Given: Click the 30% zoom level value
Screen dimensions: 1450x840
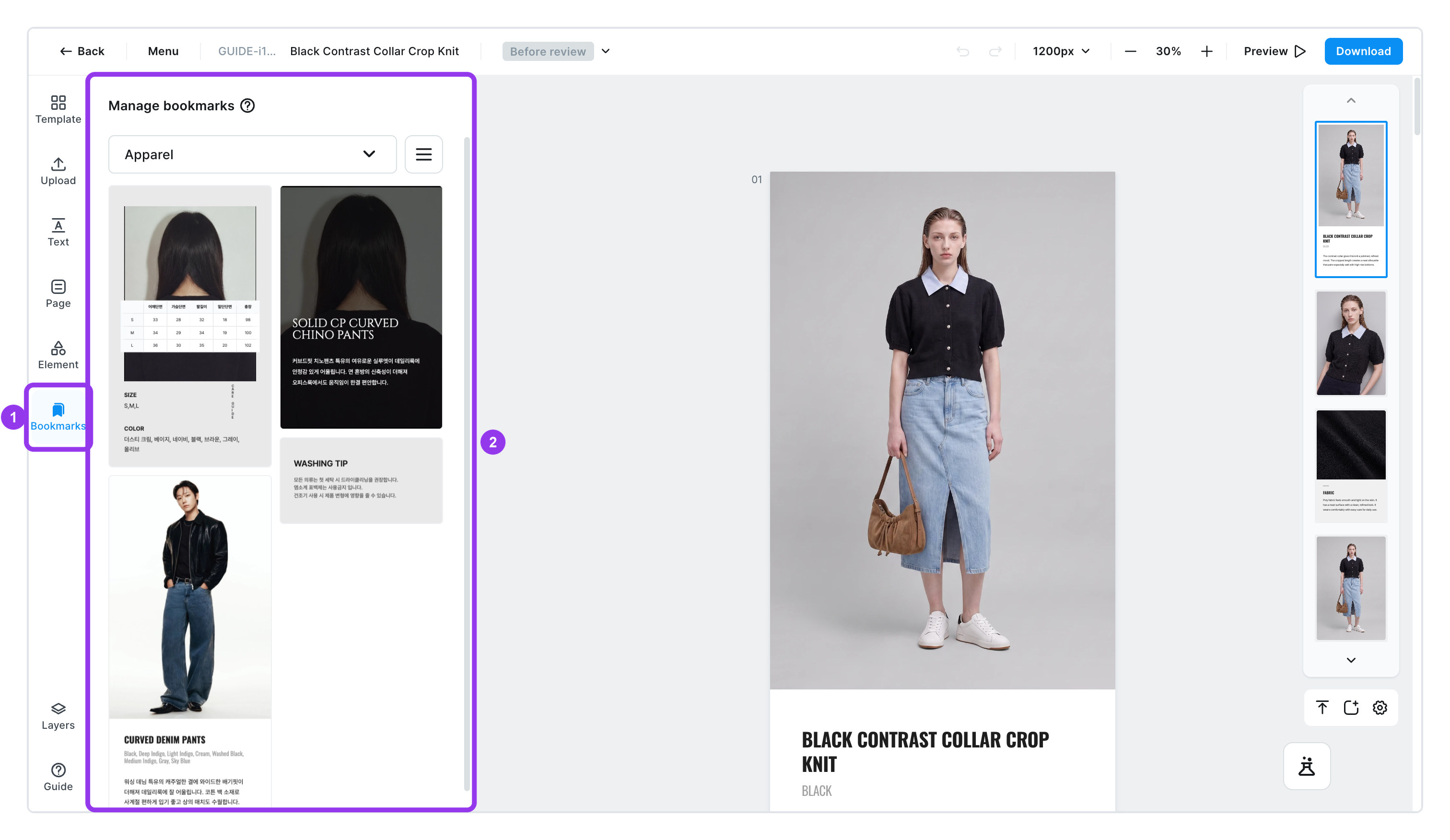Looking at the screenshot, I should point(1168,51).
